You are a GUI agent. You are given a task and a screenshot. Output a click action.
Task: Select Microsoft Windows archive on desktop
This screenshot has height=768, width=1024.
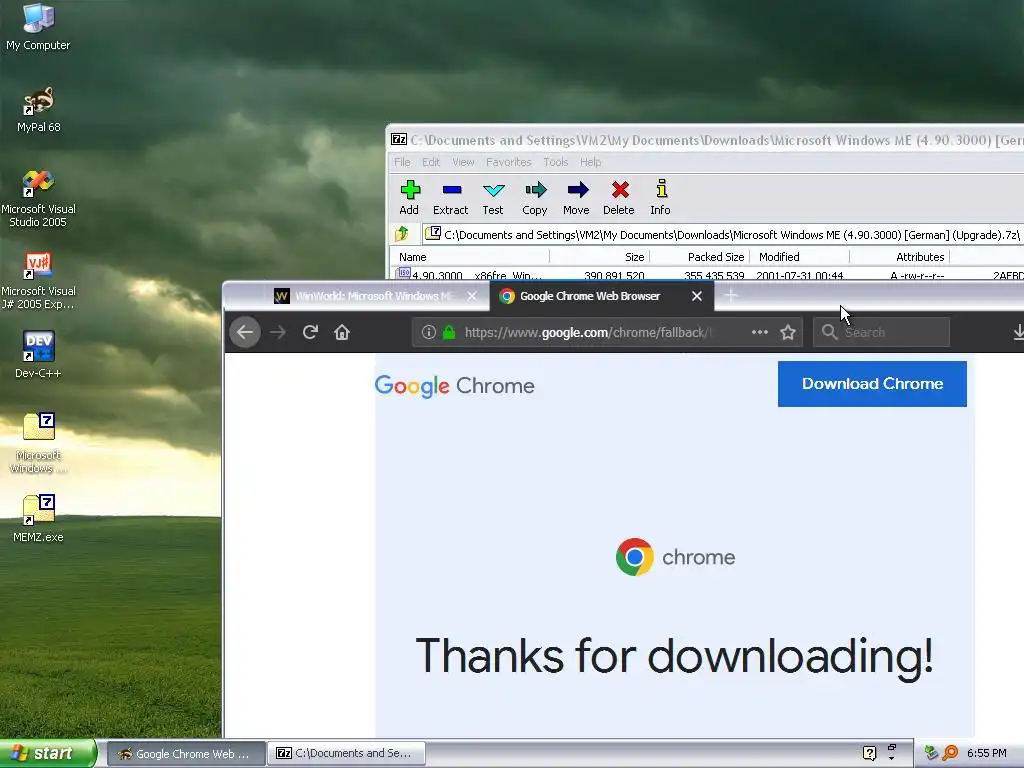pyautogui.click(x=38, y=442)
